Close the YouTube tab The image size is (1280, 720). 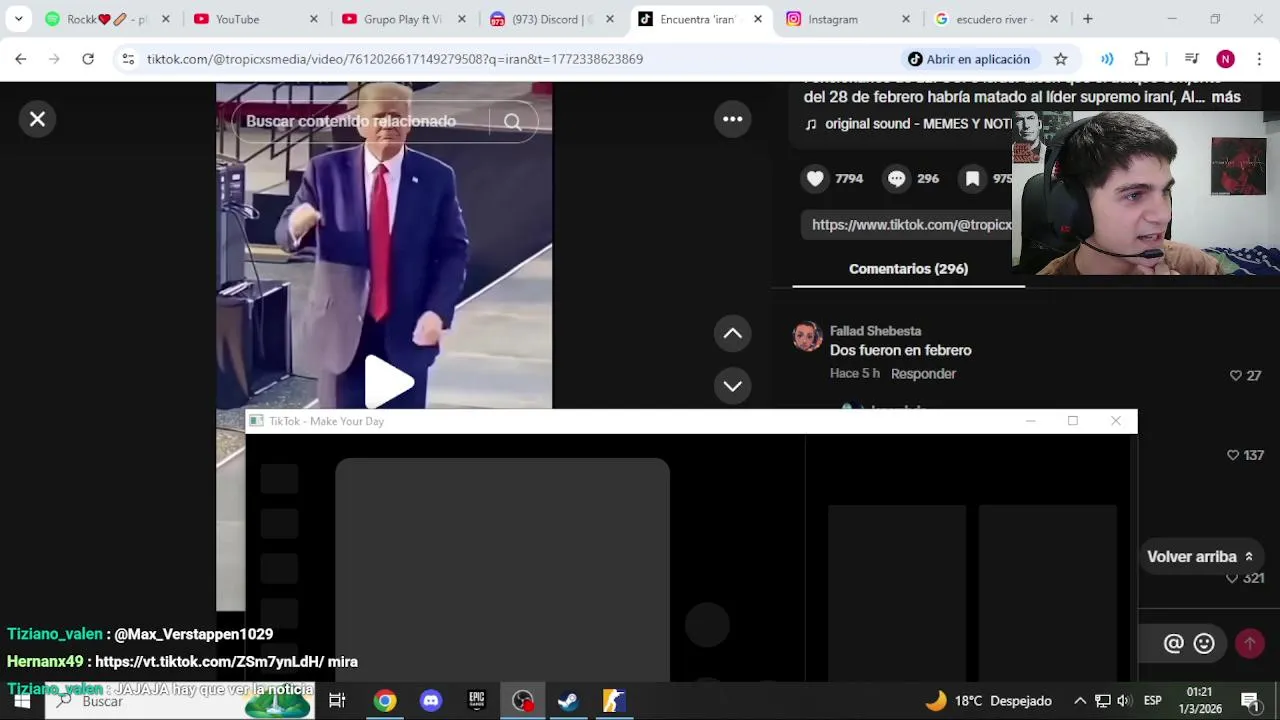point(314,19)
